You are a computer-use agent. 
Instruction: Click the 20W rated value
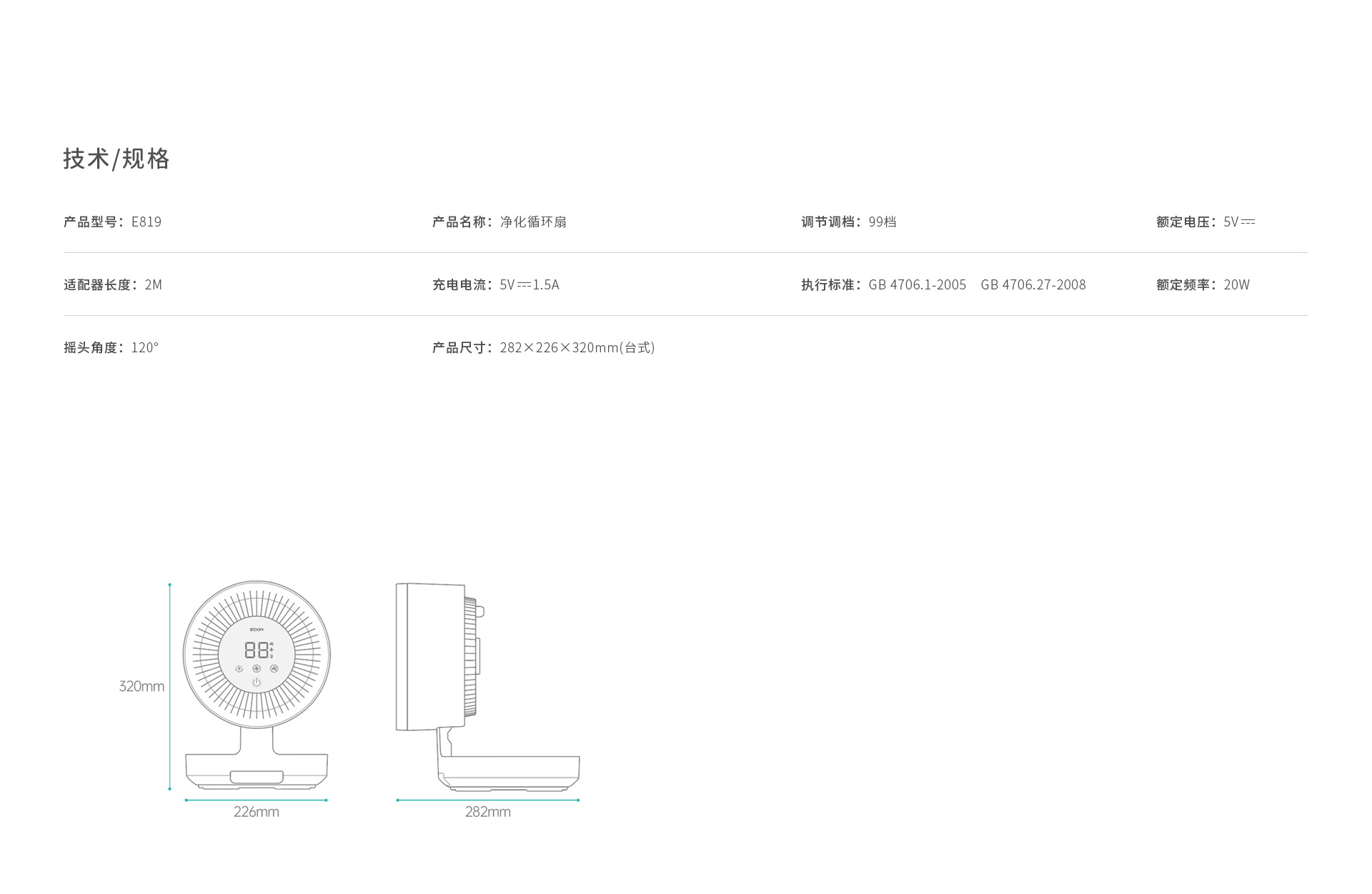pos(1236,285)
